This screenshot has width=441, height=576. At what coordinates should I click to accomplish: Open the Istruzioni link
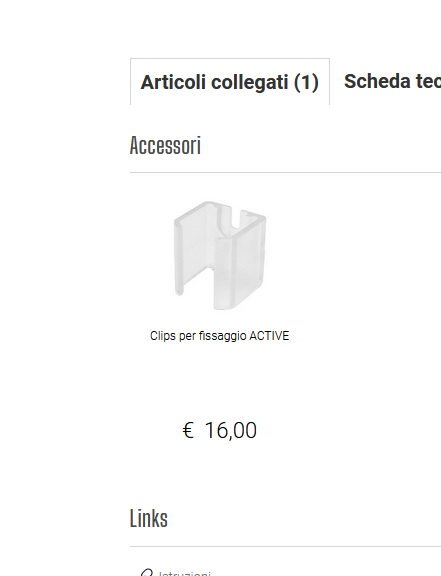tap(185, 573)
